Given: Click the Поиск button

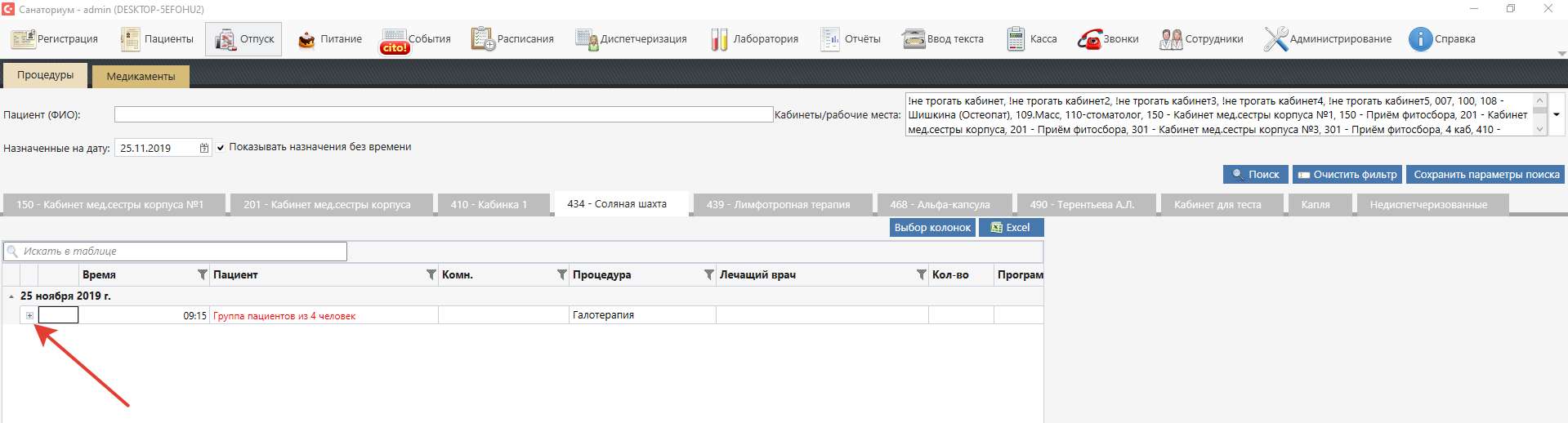Looking at the screenshot, I should click(x=1255, y=174).
